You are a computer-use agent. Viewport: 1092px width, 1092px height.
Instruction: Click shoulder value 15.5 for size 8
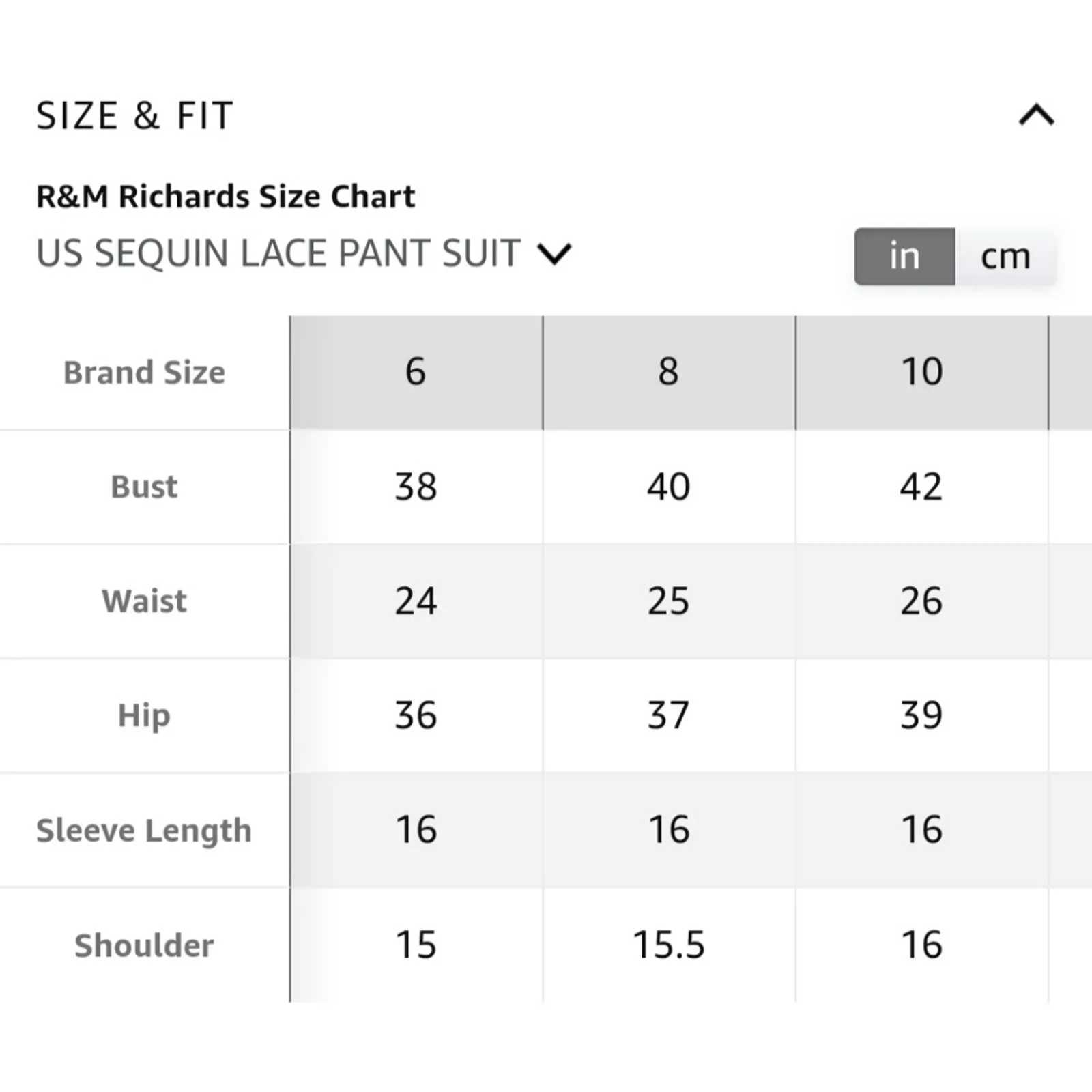tap(669, 945)
